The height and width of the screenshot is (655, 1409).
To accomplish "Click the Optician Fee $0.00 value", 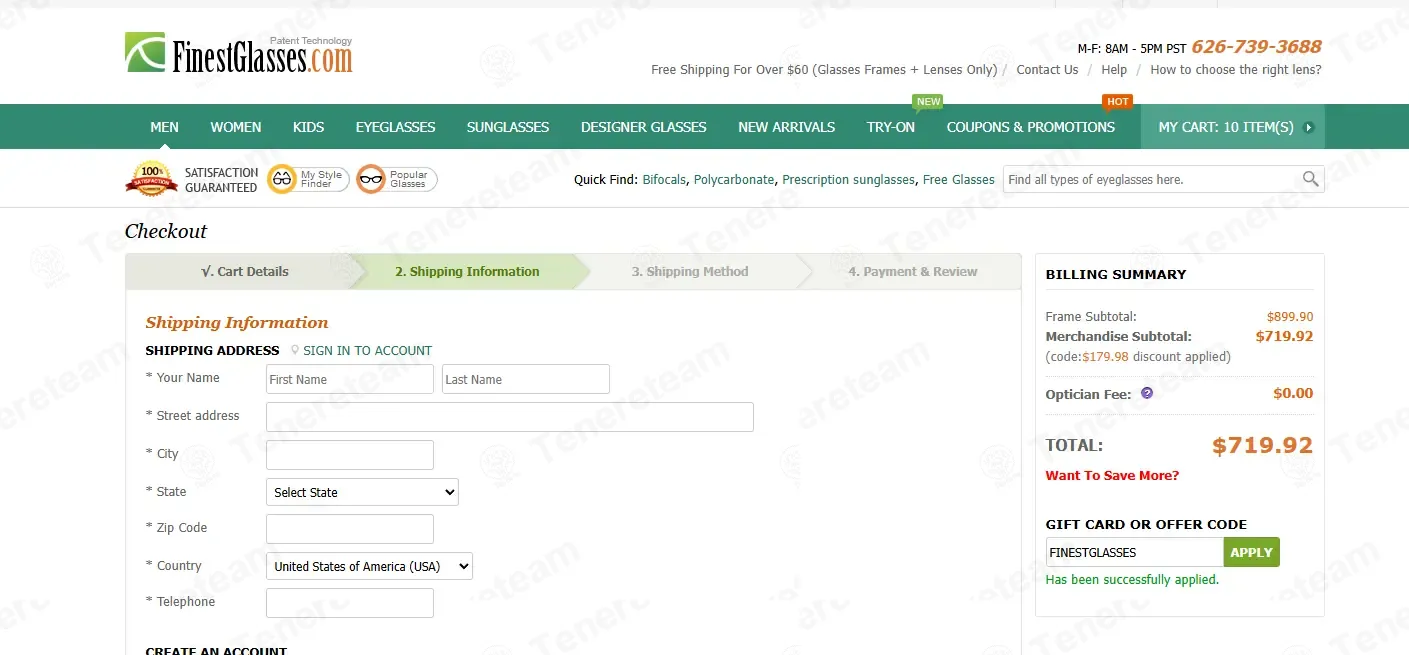I will pyautogui.click(x=1293, y=393).
